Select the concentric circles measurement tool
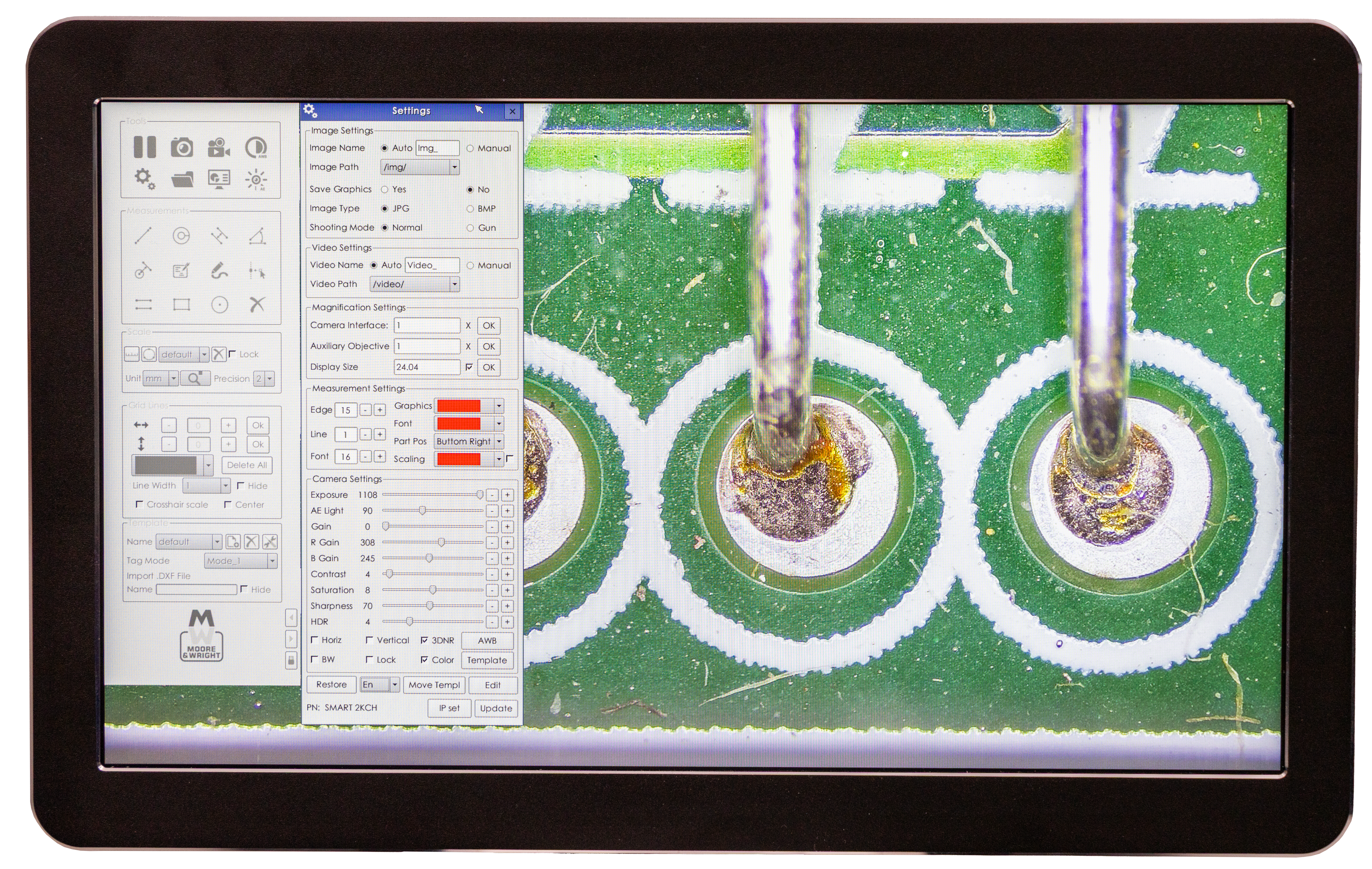The height and width of the screenshot is (869, 1372). [x=181, y=235]
